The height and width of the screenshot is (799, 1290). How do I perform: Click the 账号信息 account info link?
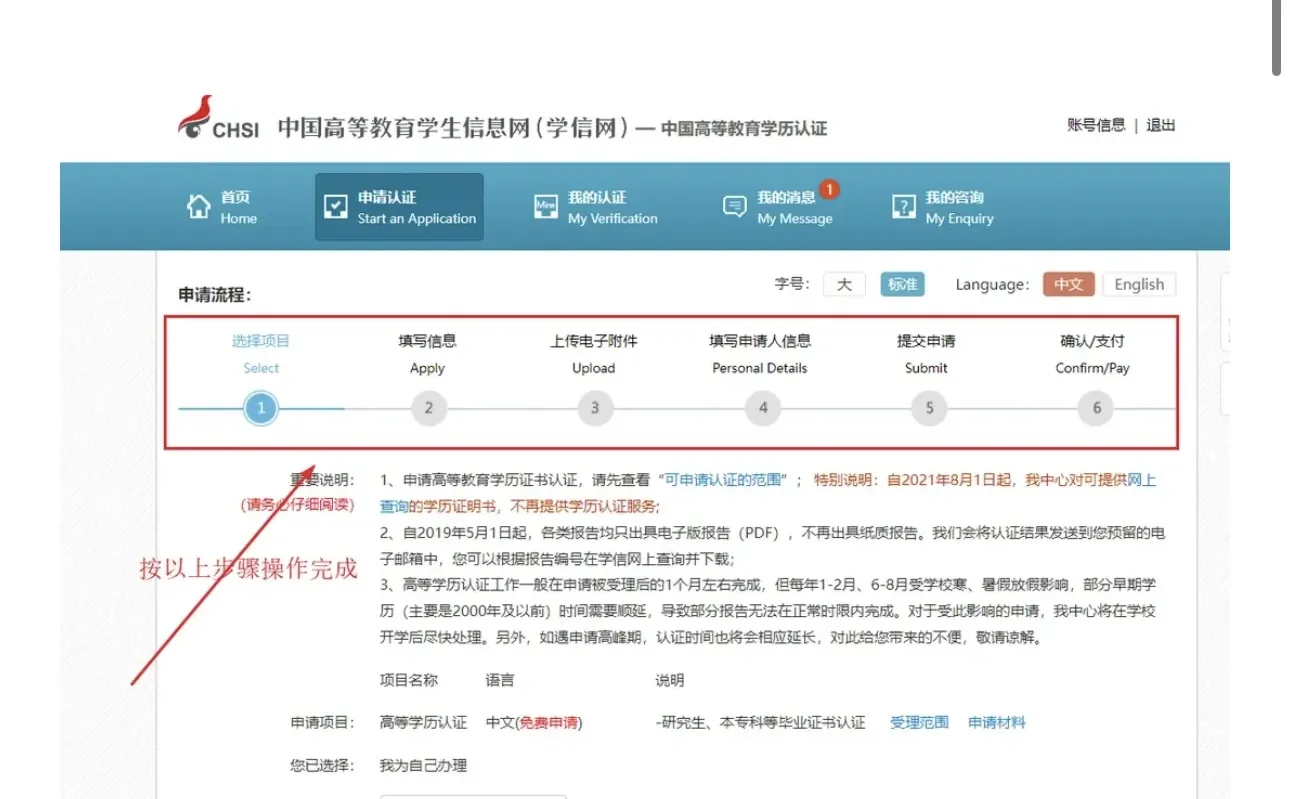(1096, 125)
